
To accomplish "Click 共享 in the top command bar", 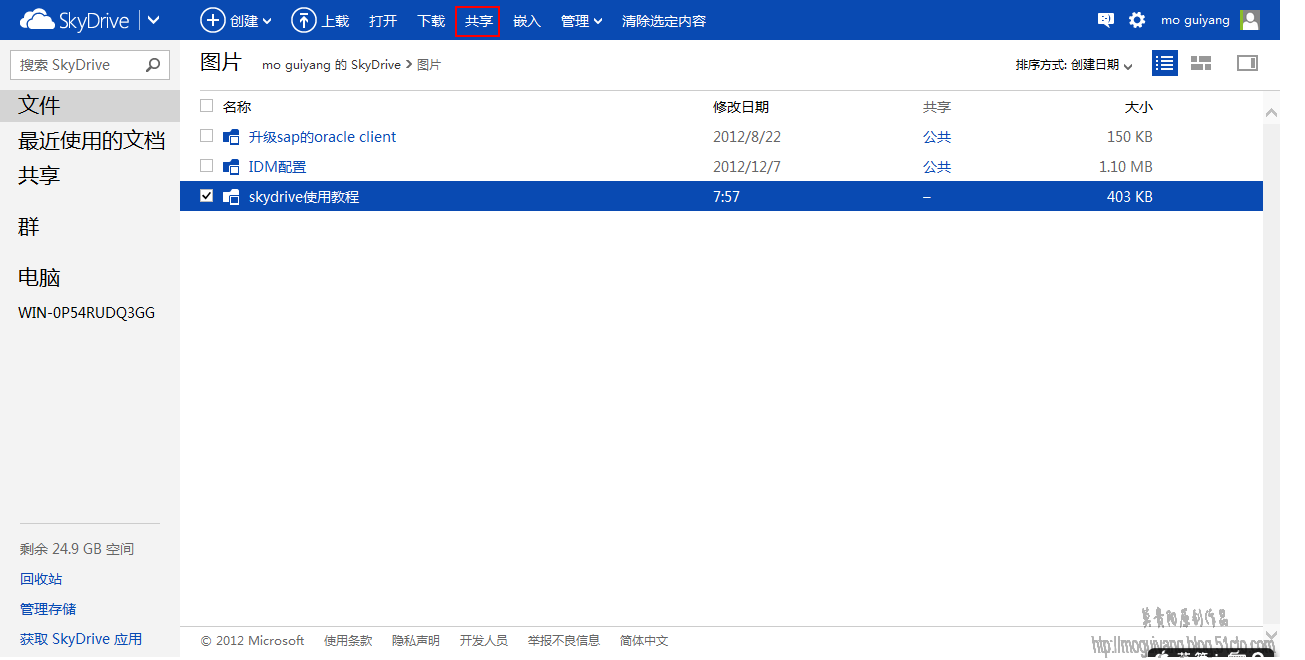I will coord(478,21).
